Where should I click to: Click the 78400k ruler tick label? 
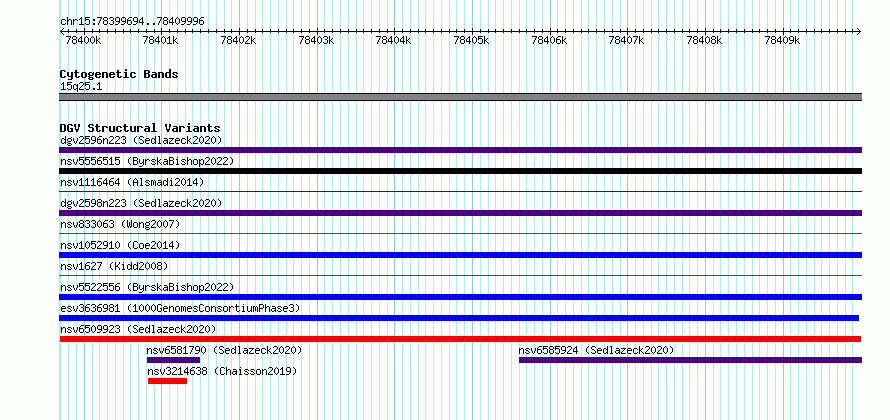pyautogui.click(x=83, y=40)
